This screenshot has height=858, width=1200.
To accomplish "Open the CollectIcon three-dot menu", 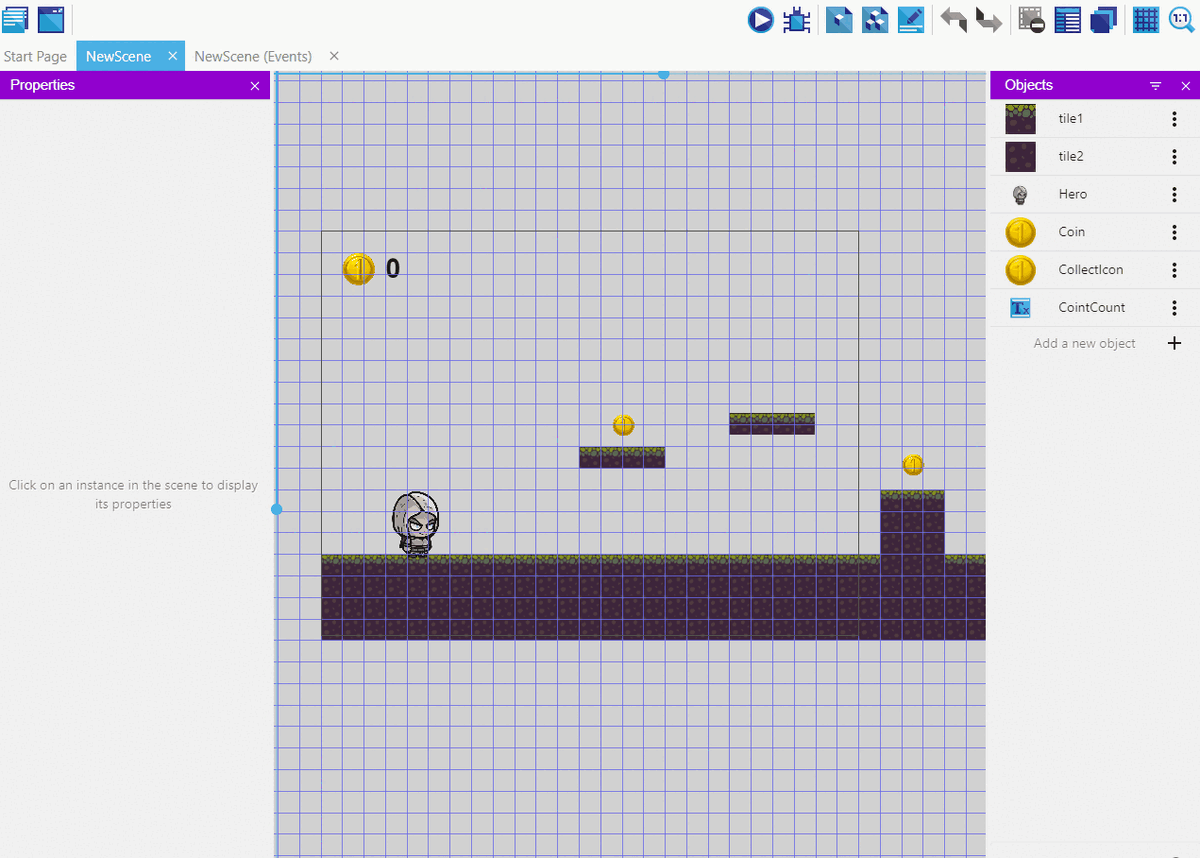I will [x=1175, y=270].
